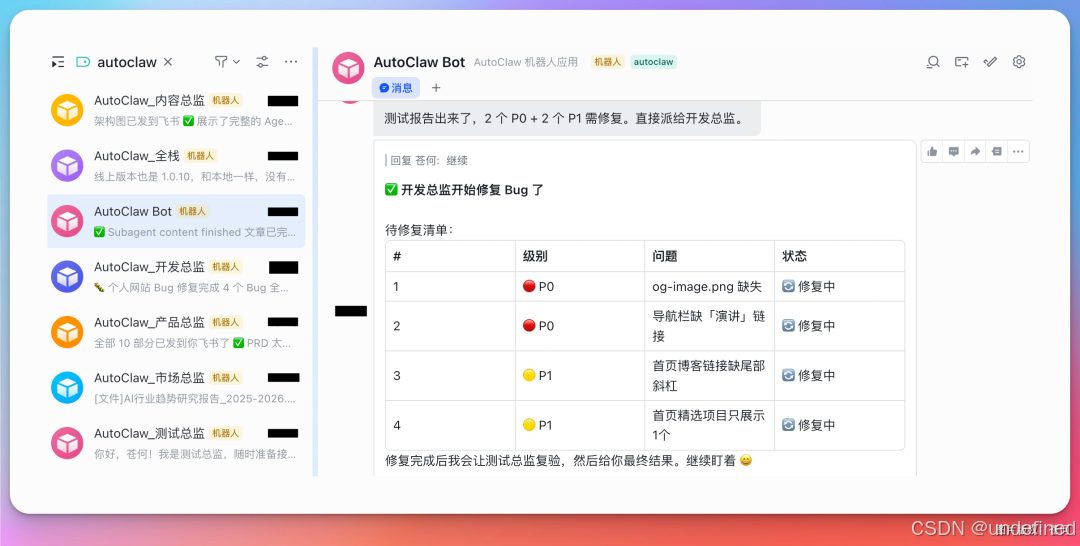Open AutoClaw_全栈 chat
Image resolution: width=1080 pixels, height=546 pixels.
point(176,165)
